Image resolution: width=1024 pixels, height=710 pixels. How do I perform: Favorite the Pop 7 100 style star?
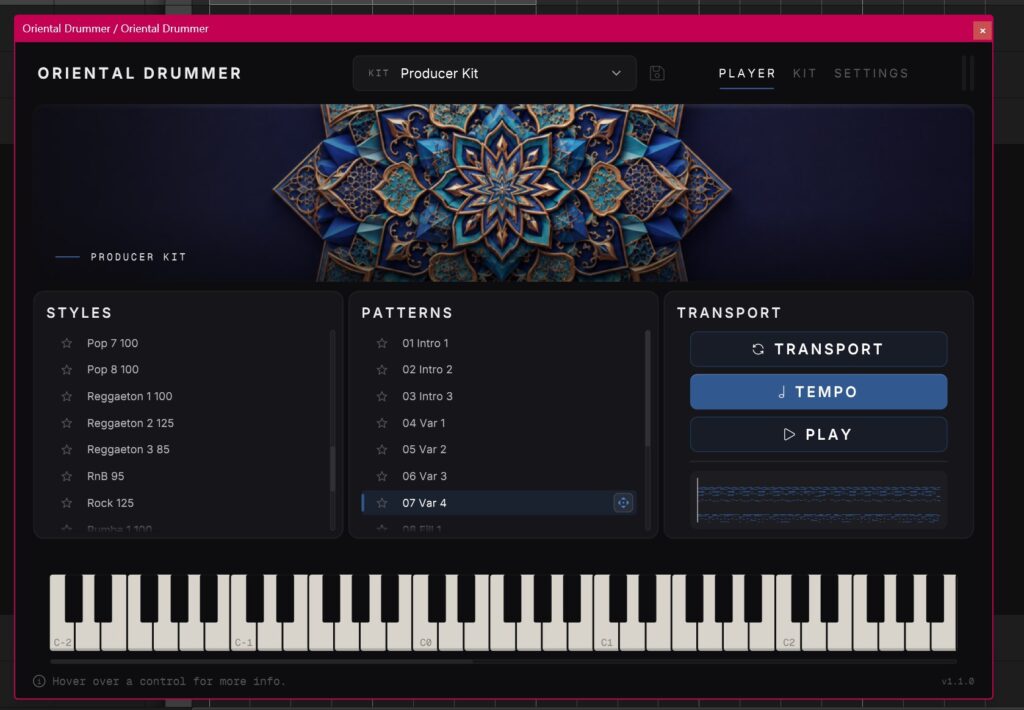67,343
